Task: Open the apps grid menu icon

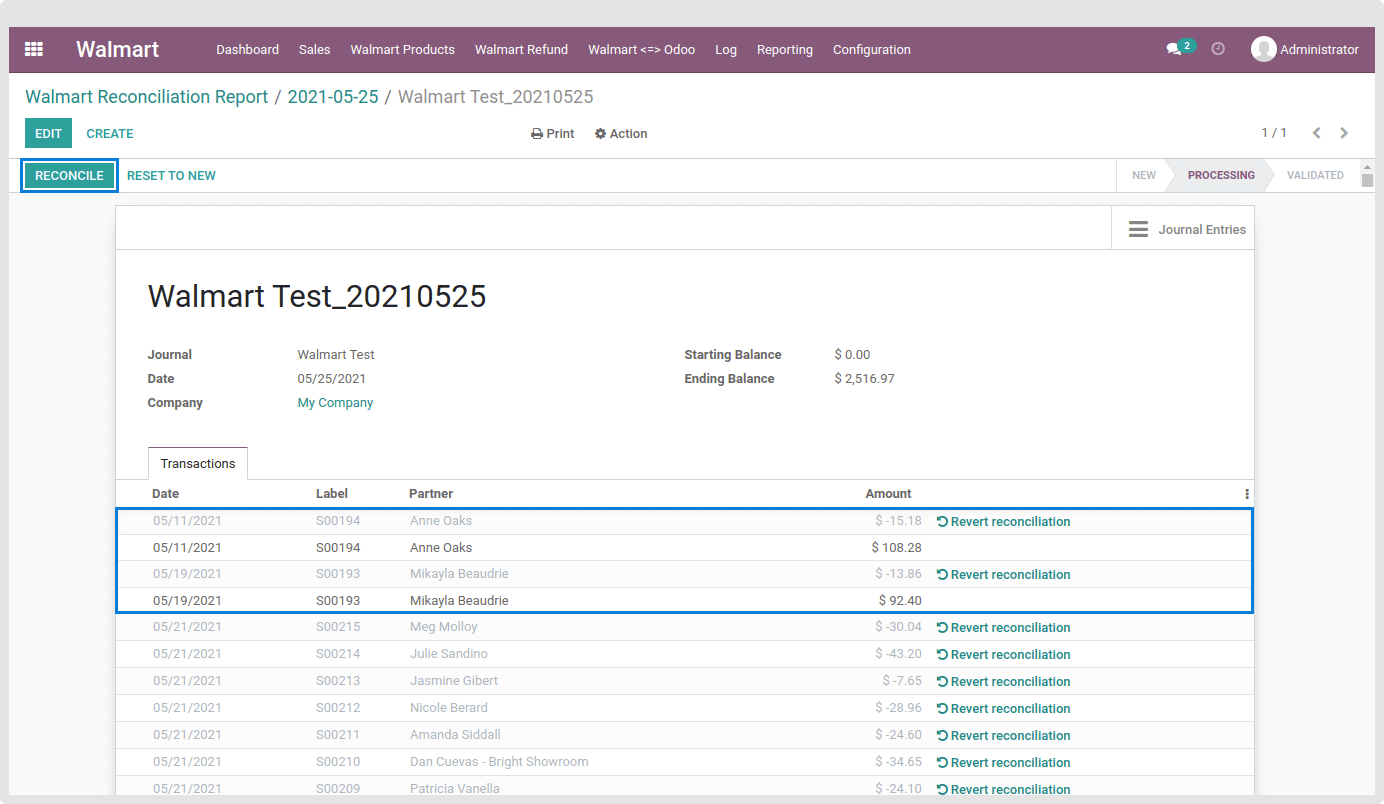Action: pyautogui.click(x=34, y=49)
